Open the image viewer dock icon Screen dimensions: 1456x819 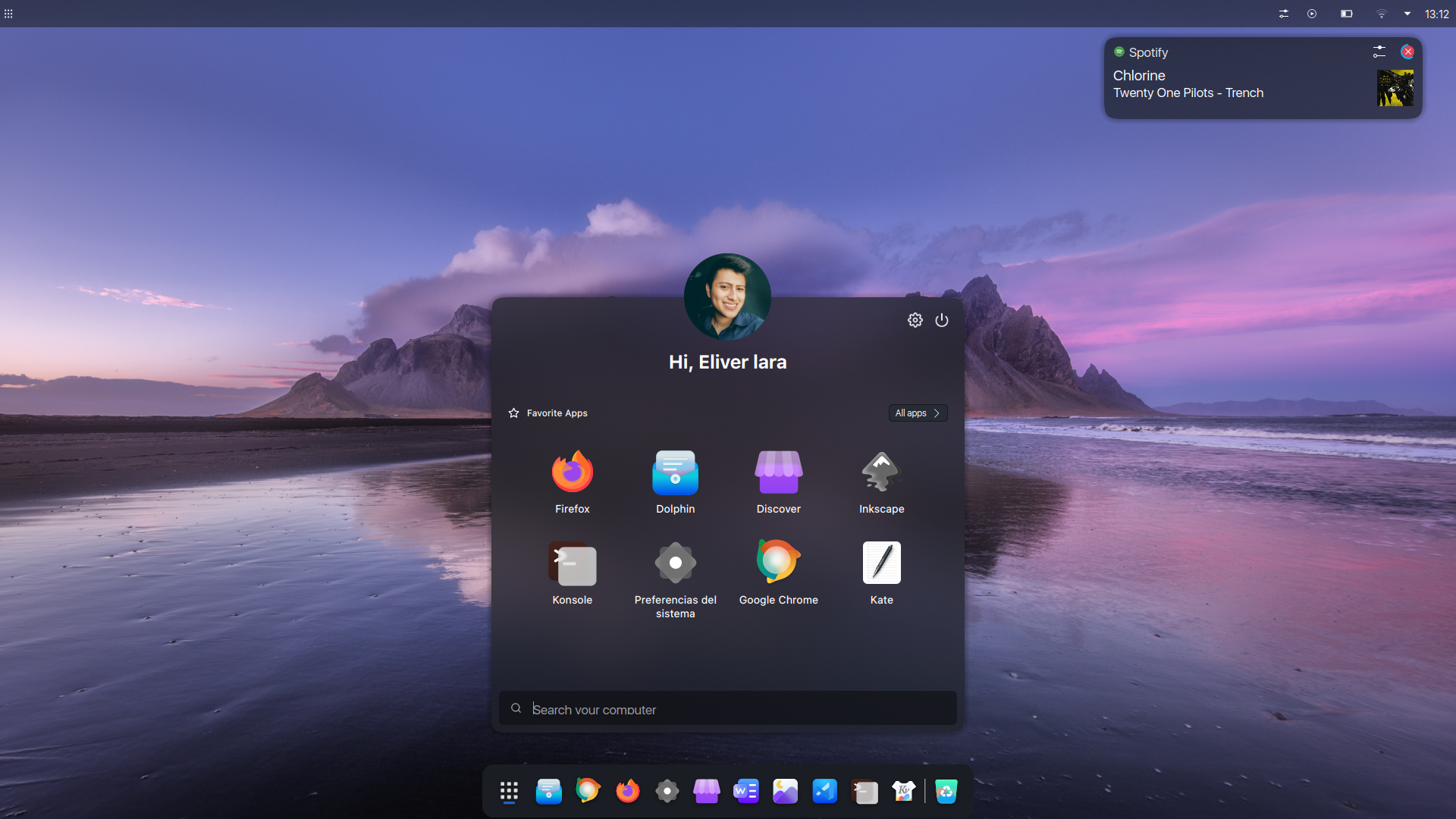785,792
